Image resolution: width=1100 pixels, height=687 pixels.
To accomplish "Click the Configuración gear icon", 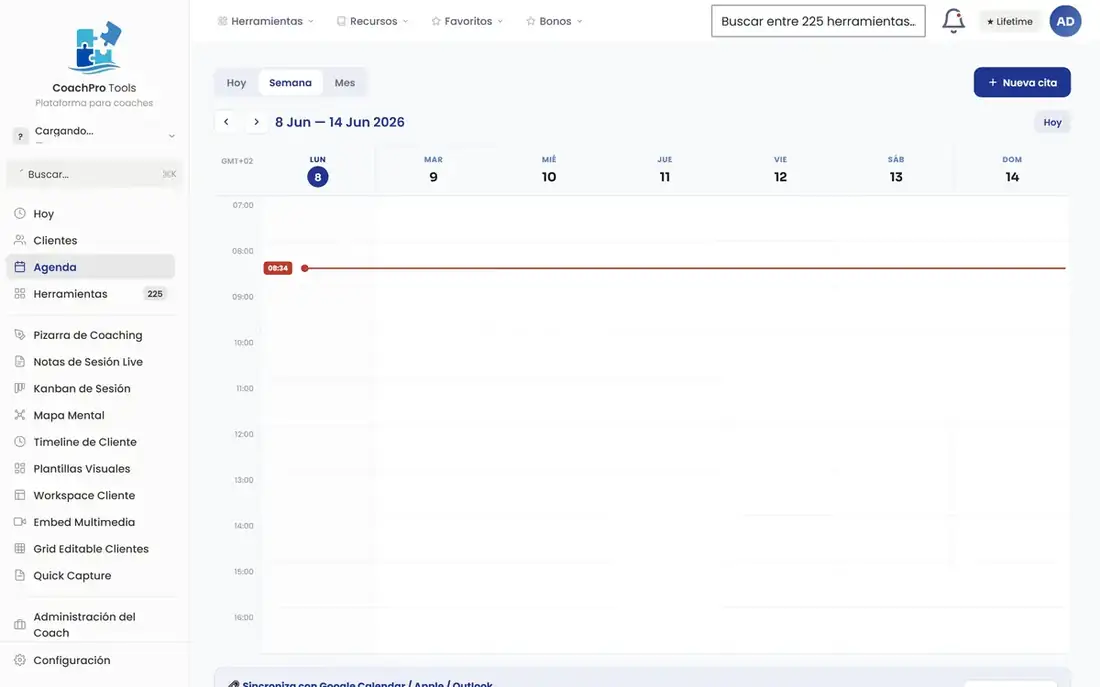I will pyautogui.click(x=20, y=660).
